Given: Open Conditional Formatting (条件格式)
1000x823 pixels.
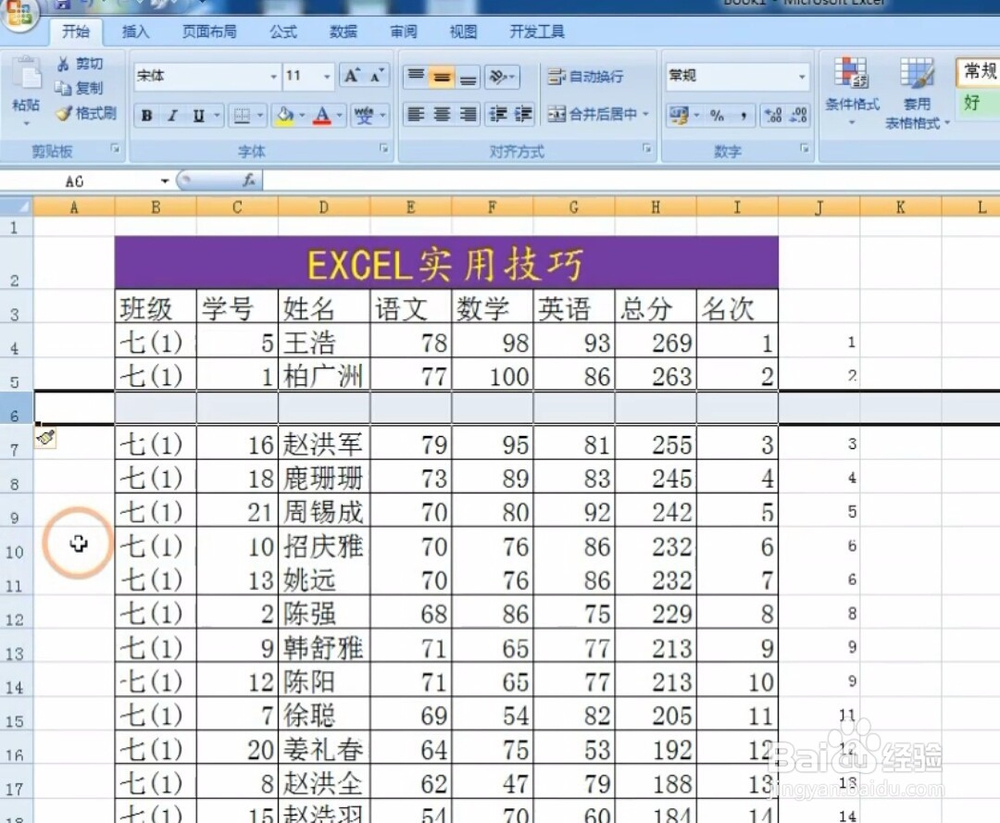Looking at the screenshot, I should (852, 90).
